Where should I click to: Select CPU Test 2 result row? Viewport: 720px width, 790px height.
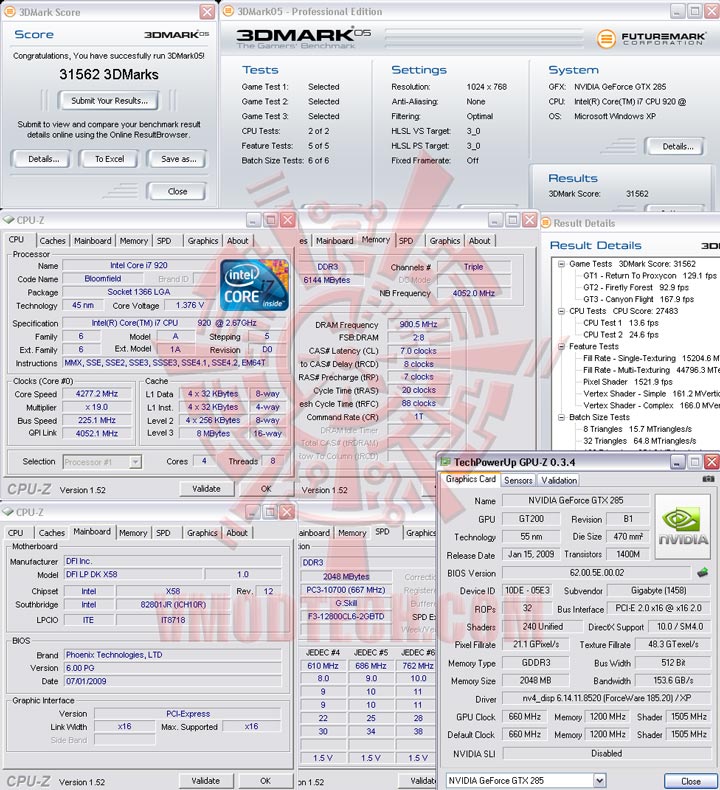(x=621, y=335)
